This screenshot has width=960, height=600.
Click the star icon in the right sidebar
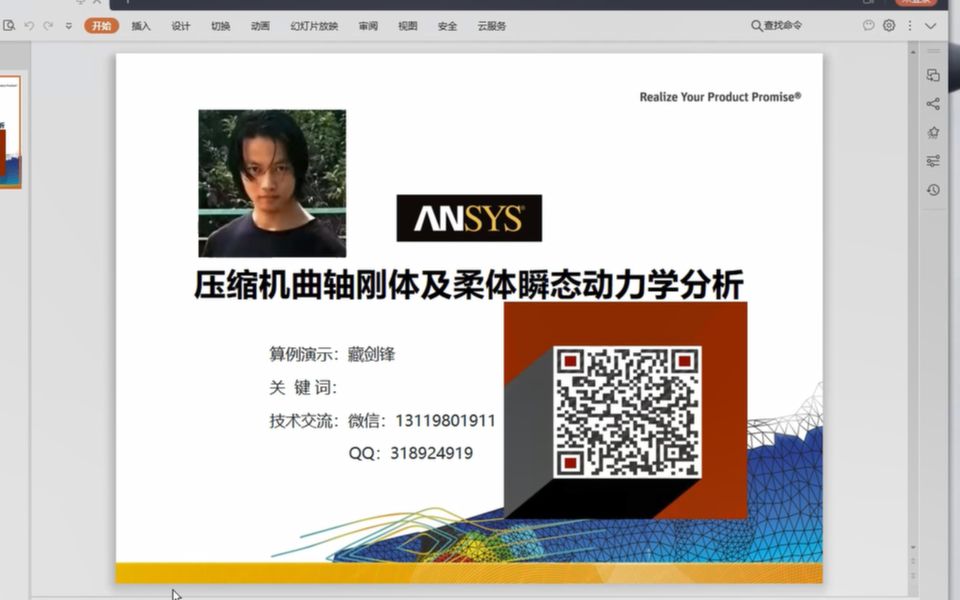[x=932, y=131]
